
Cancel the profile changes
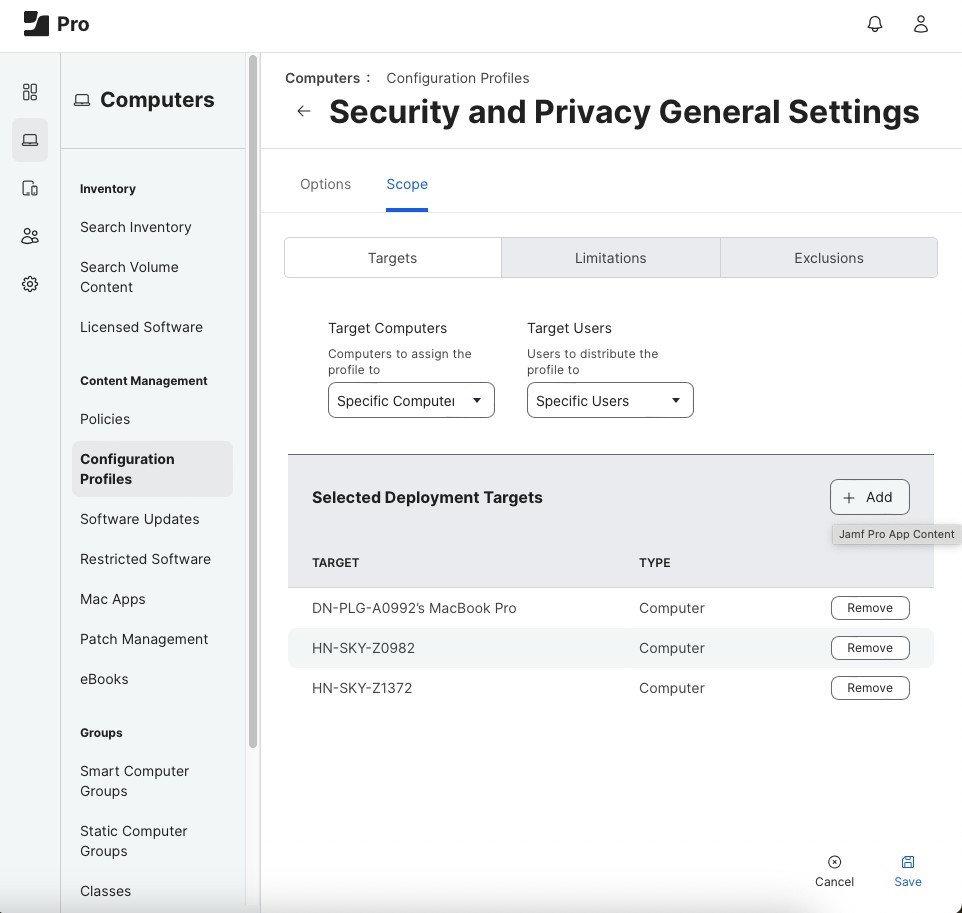834,871
